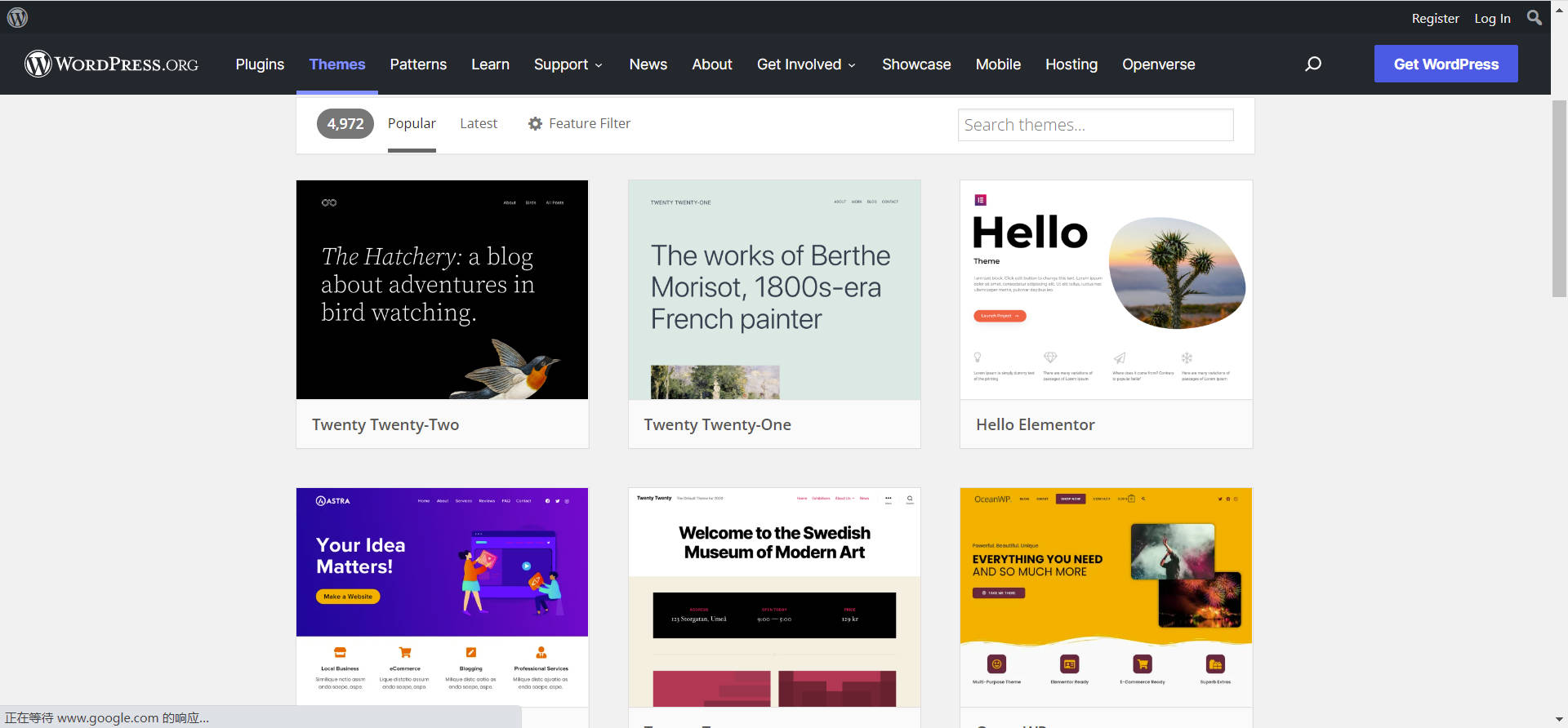
Task: Click the 4,972 theme count badge
Action: coord(345,123)
